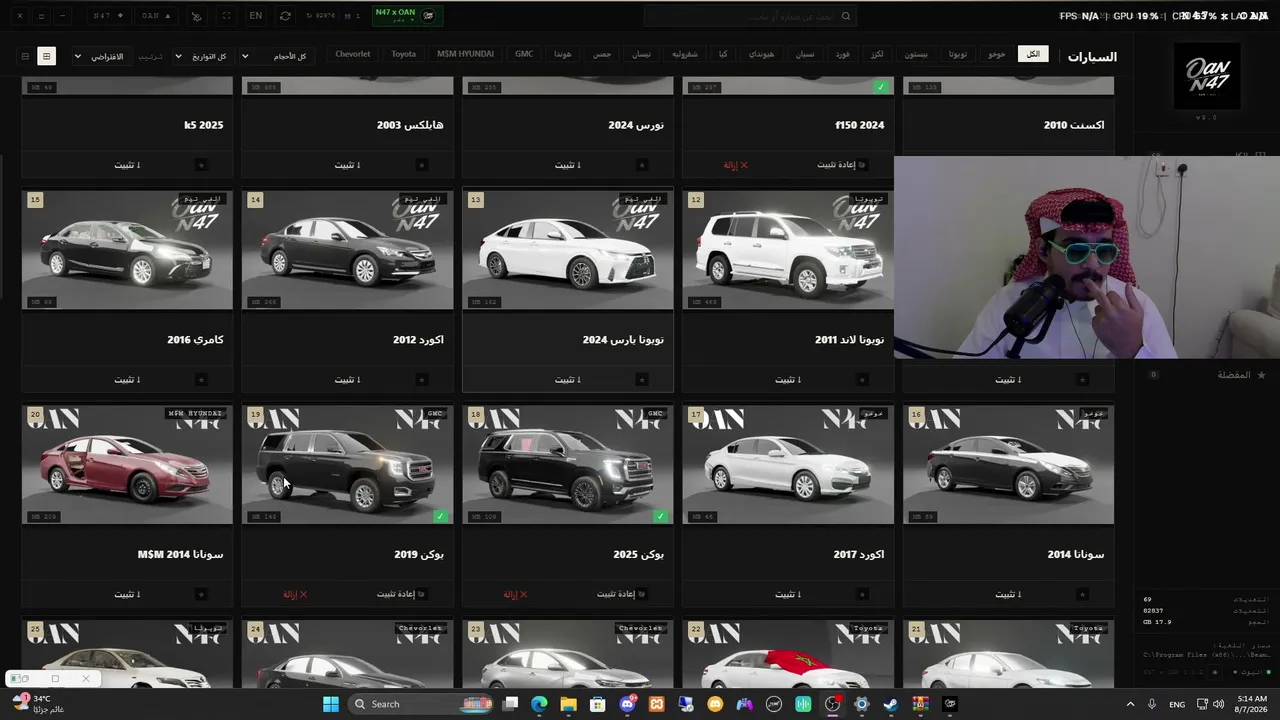Select the لكزز filter tab
Screen dimensions: 1280x720
(x=876, y=54)
